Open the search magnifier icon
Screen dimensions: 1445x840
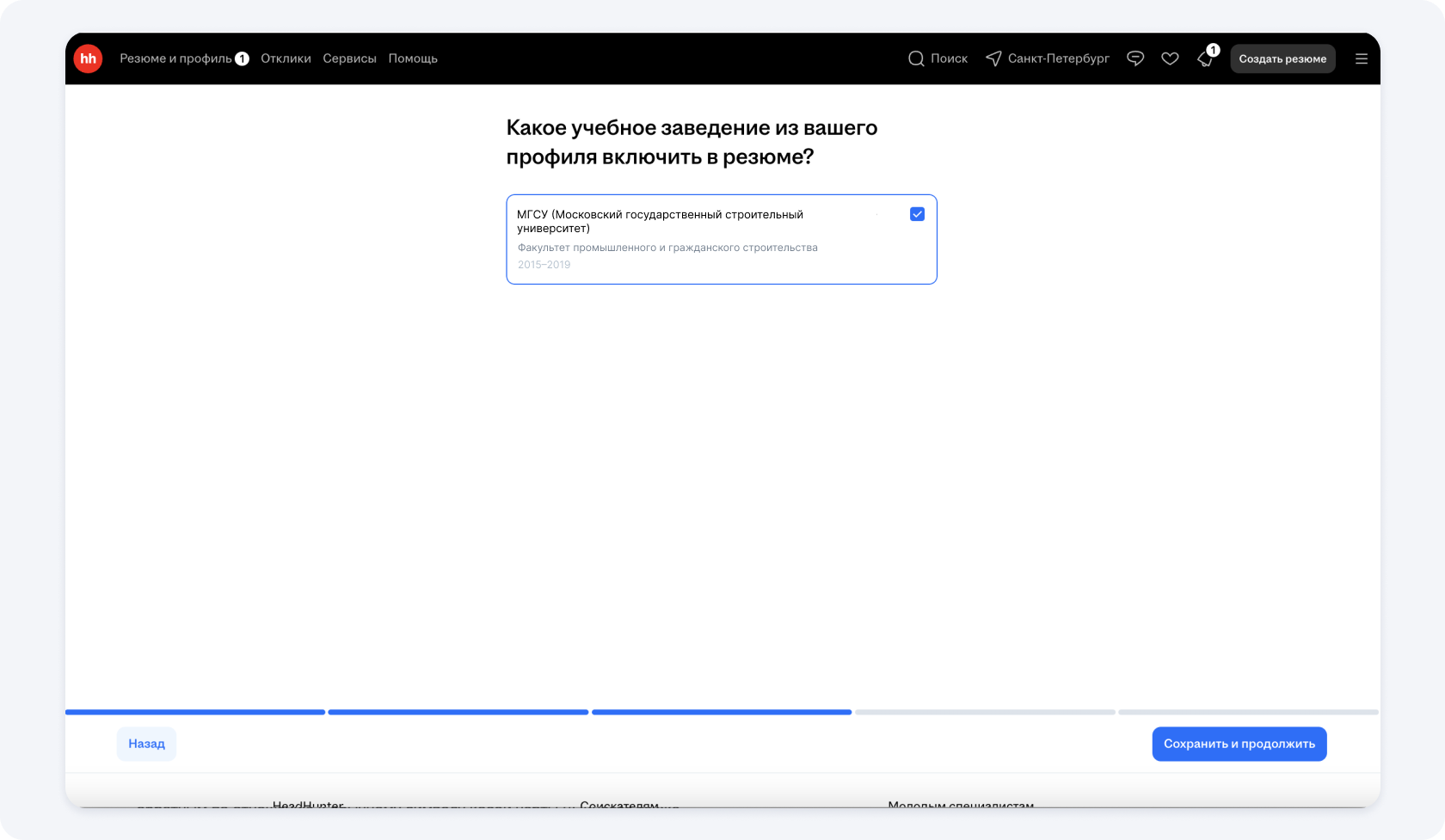pyautogui.click(x=916, y=58)
